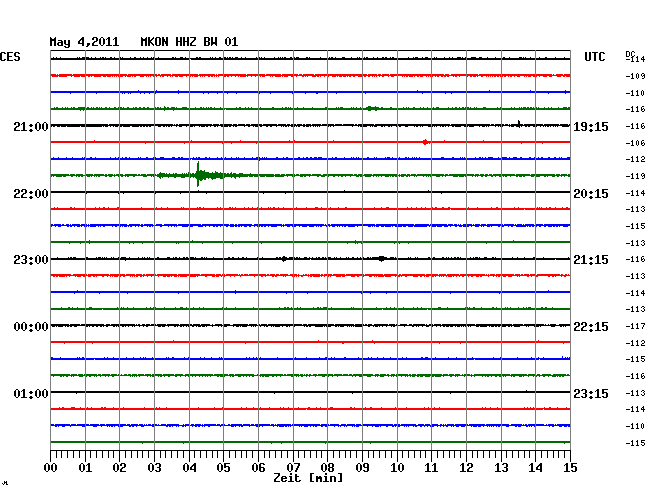Click the DC offset value -109

635,76
